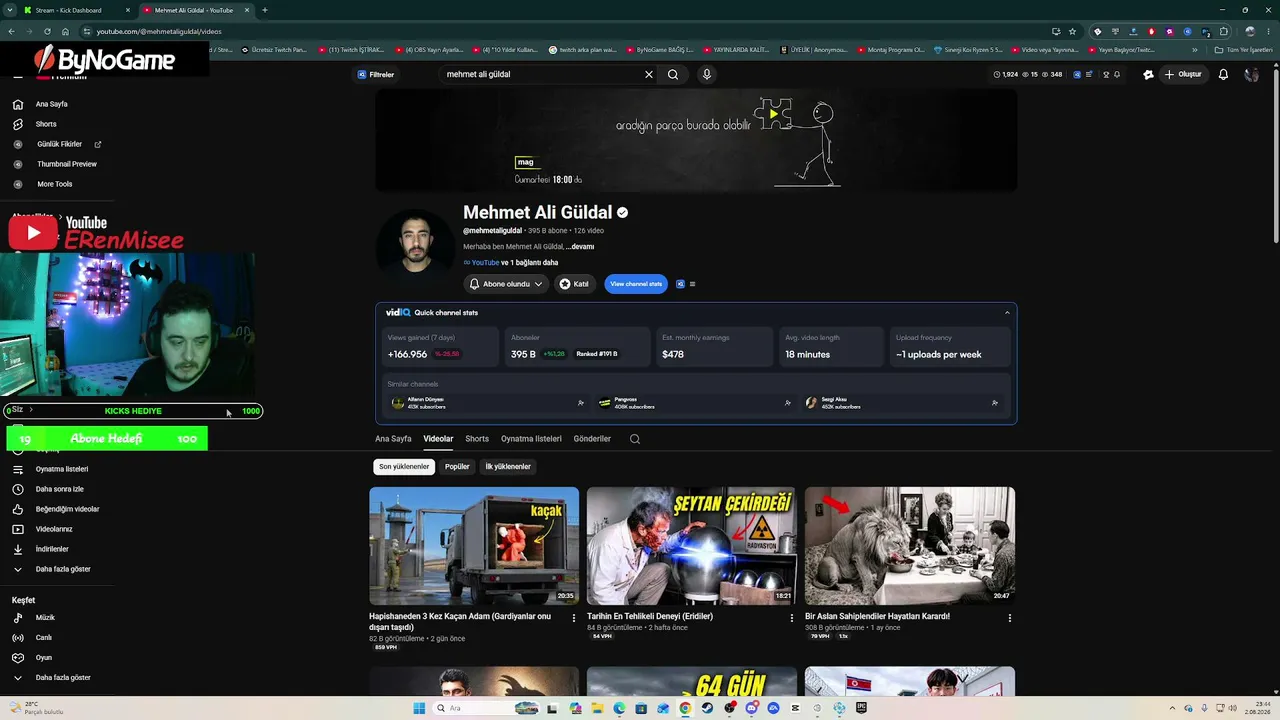Bookmark this page with the star icon

tap(1072, 31)
